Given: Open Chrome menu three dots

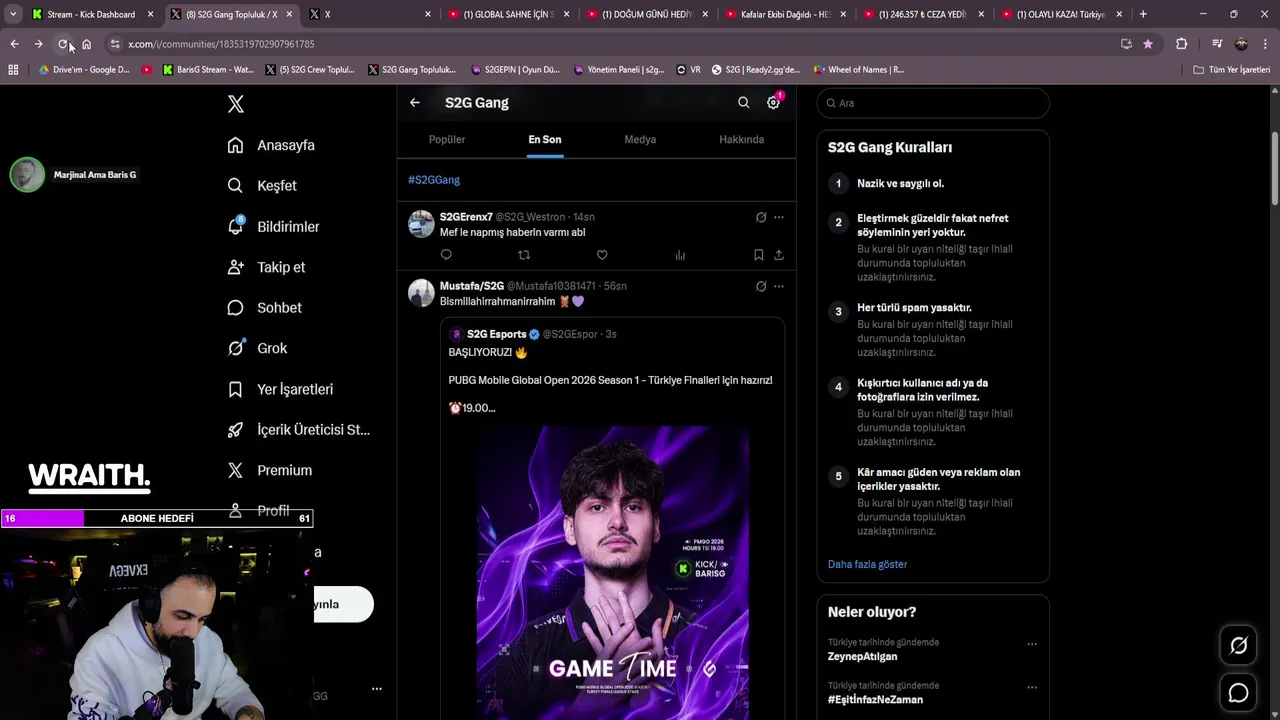Looking at the screenshot, I should point(1266,44).
